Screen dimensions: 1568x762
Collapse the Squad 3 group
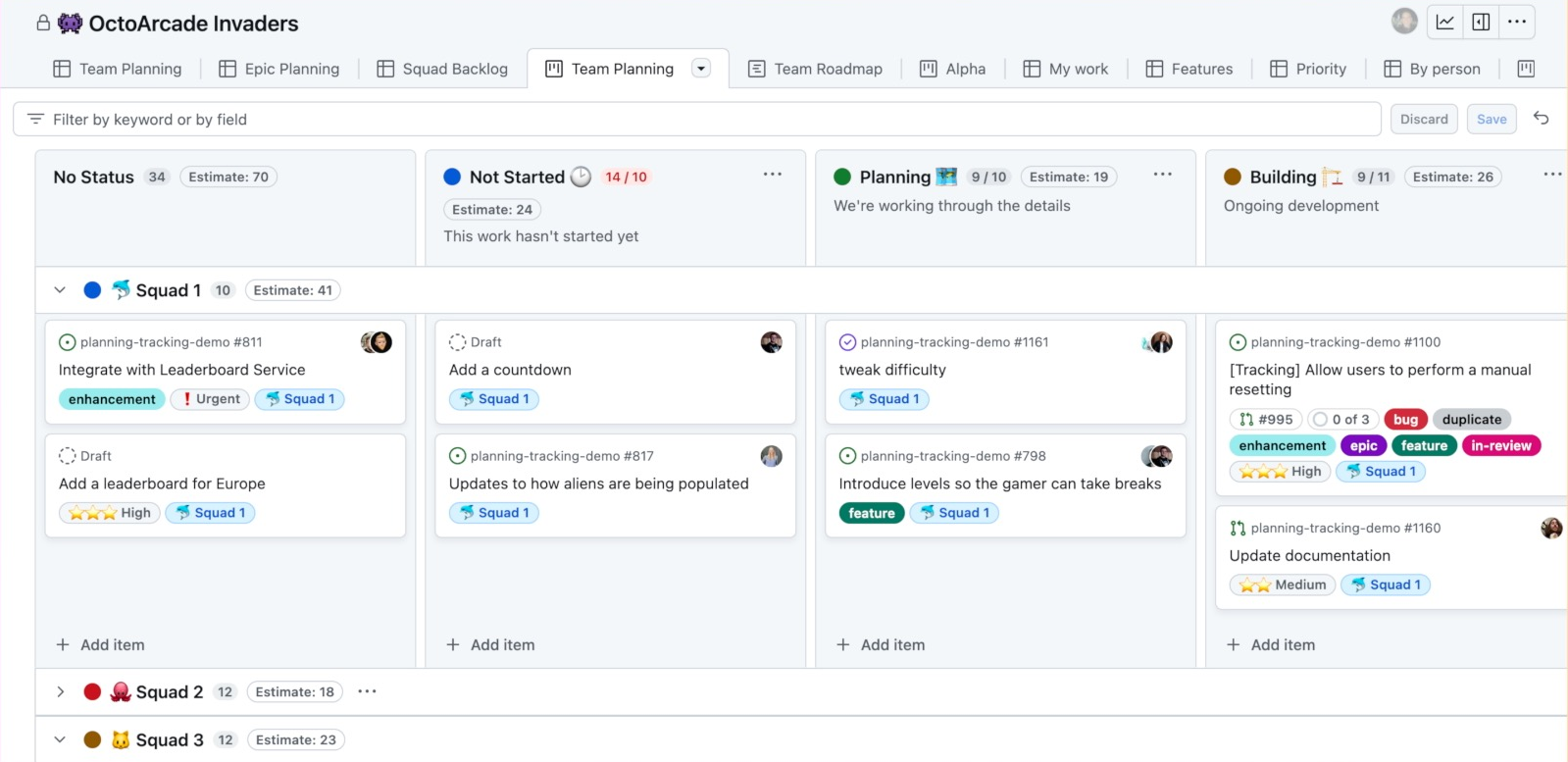(x=60, y=739)
